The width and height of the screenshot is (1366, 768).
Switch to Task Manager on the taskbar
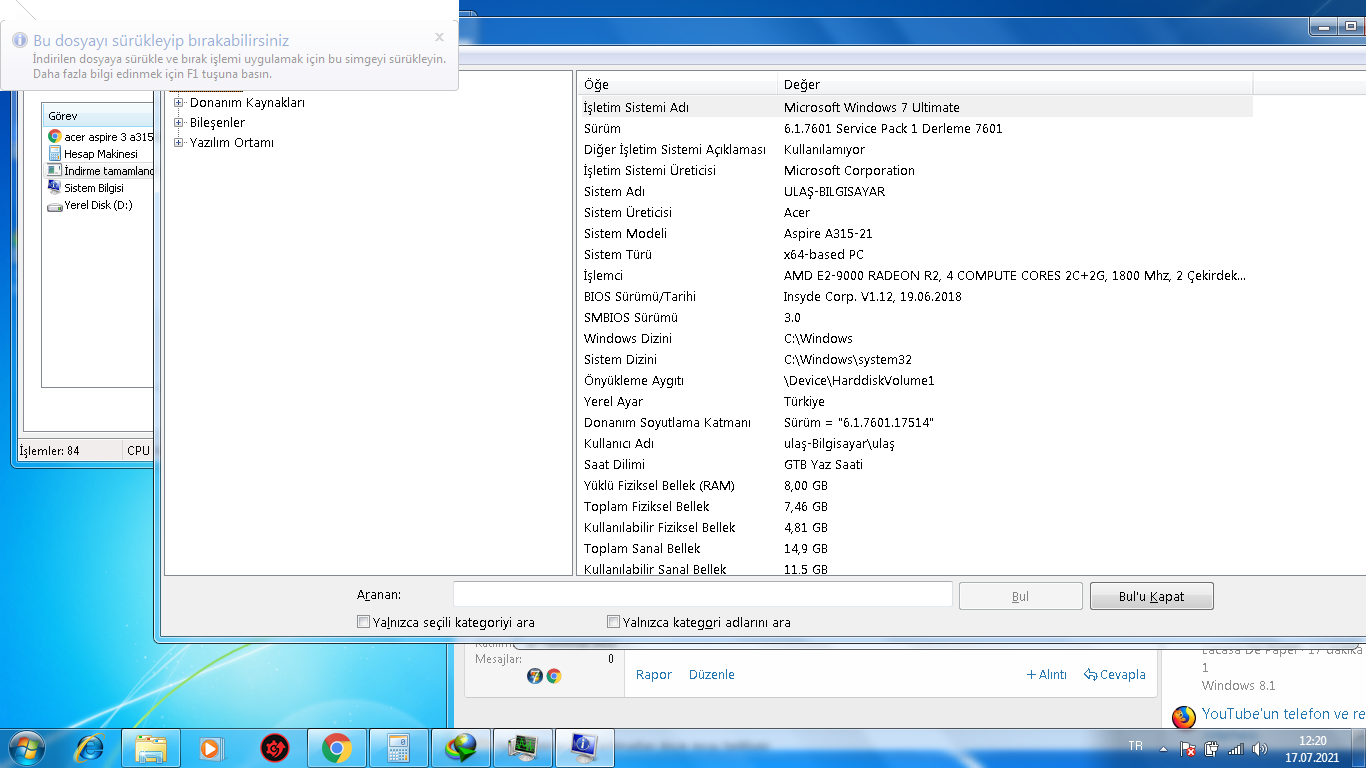tap(523, 748)
